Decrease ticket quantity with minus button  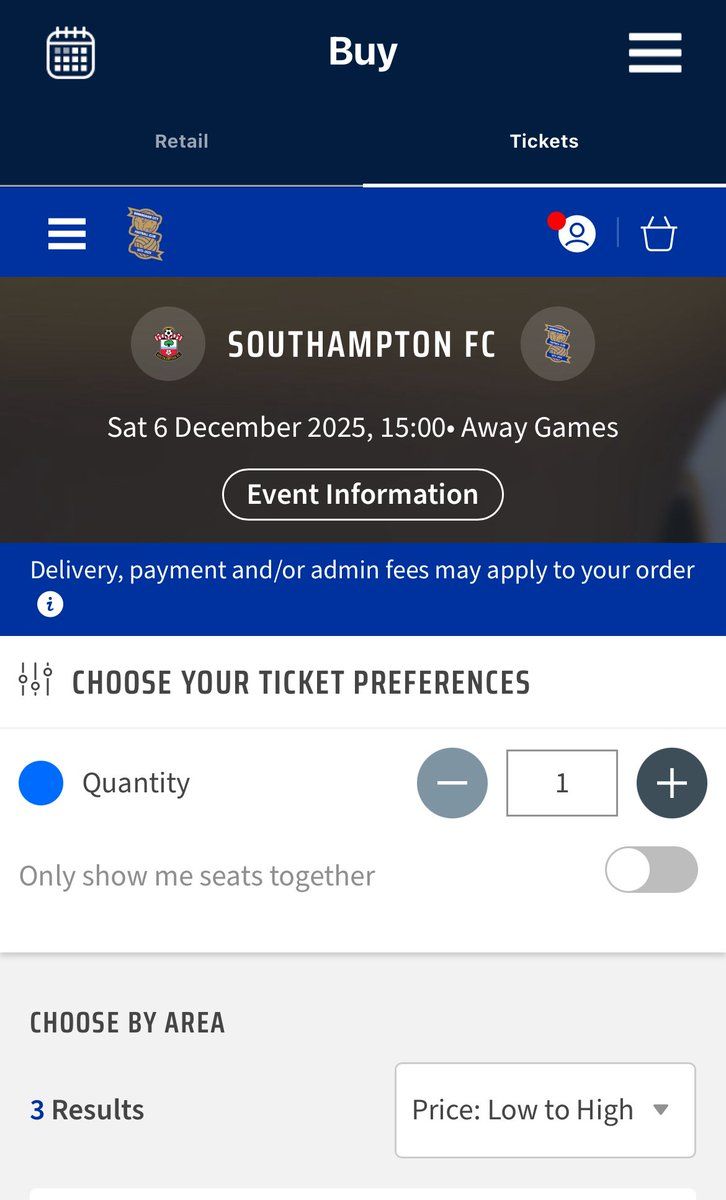click(452, 783)
